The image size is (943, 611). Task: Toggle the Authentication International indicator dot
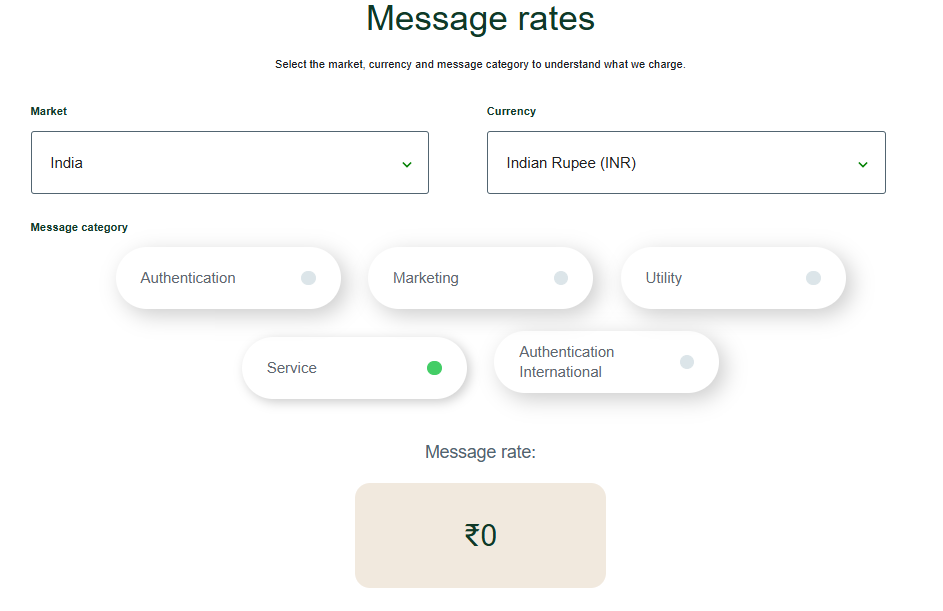(x=687, y=362)
